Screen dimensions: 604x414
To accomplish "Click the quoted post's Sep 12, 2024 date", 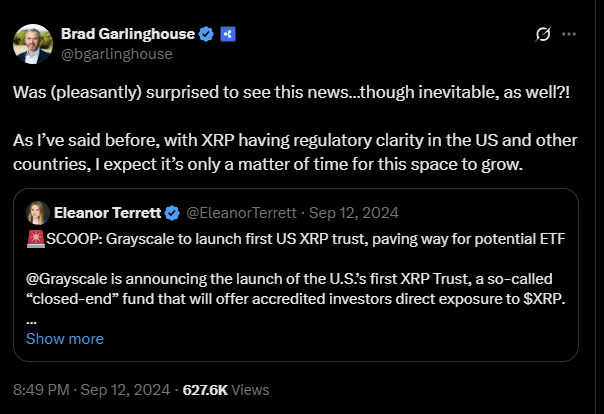I will click(x=354, y=213).
